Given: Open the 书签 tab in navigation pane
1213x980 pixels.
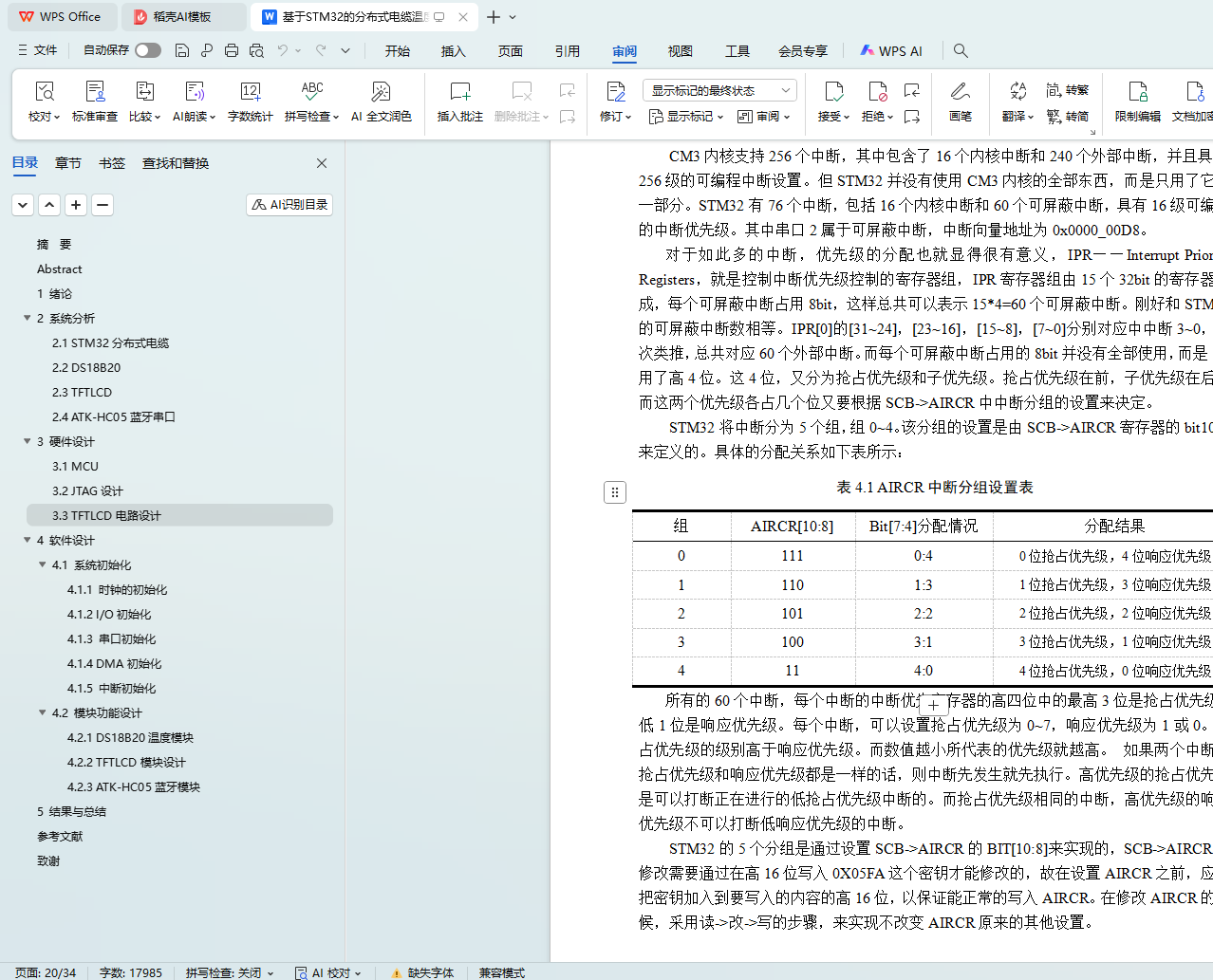Looking at the screenshot, I should click(112, 163).
